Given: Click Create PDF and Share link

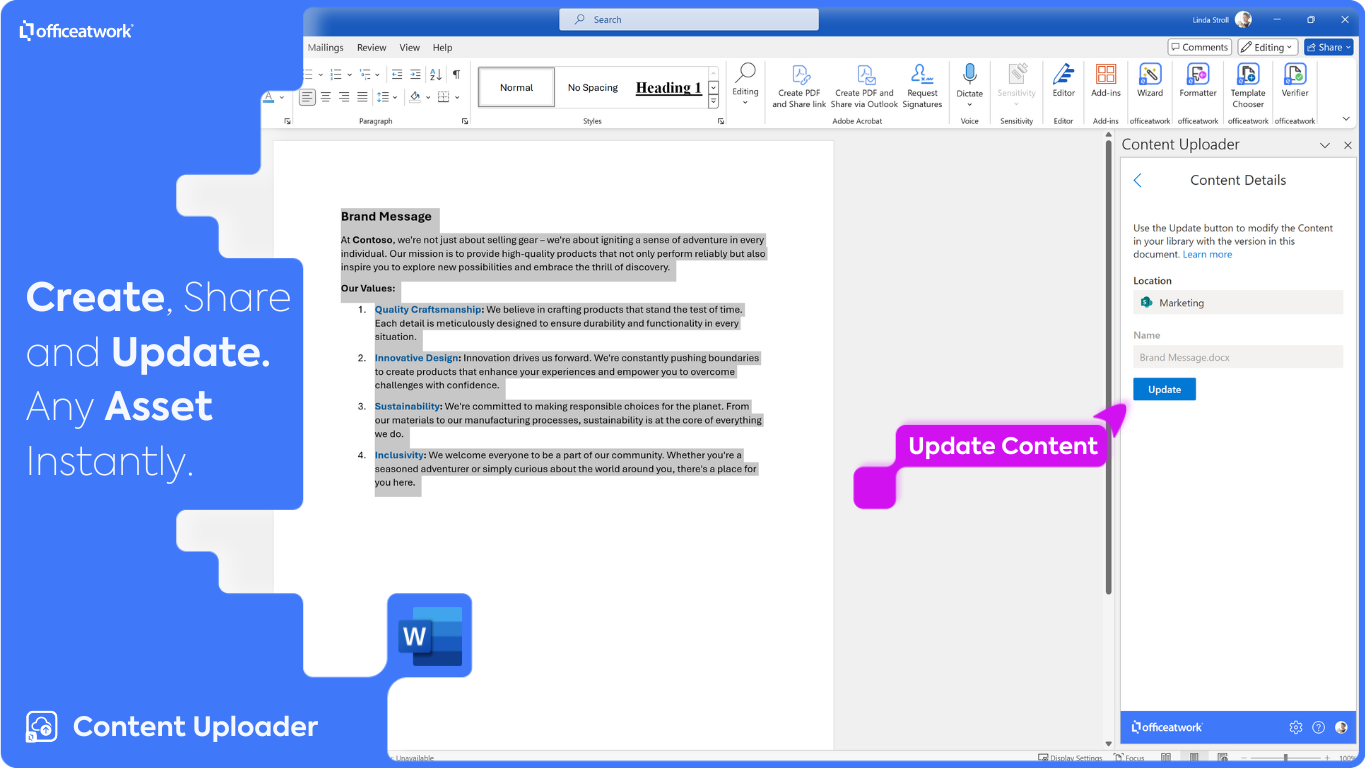Looking at the screenshot, I should tap(799, 86).
